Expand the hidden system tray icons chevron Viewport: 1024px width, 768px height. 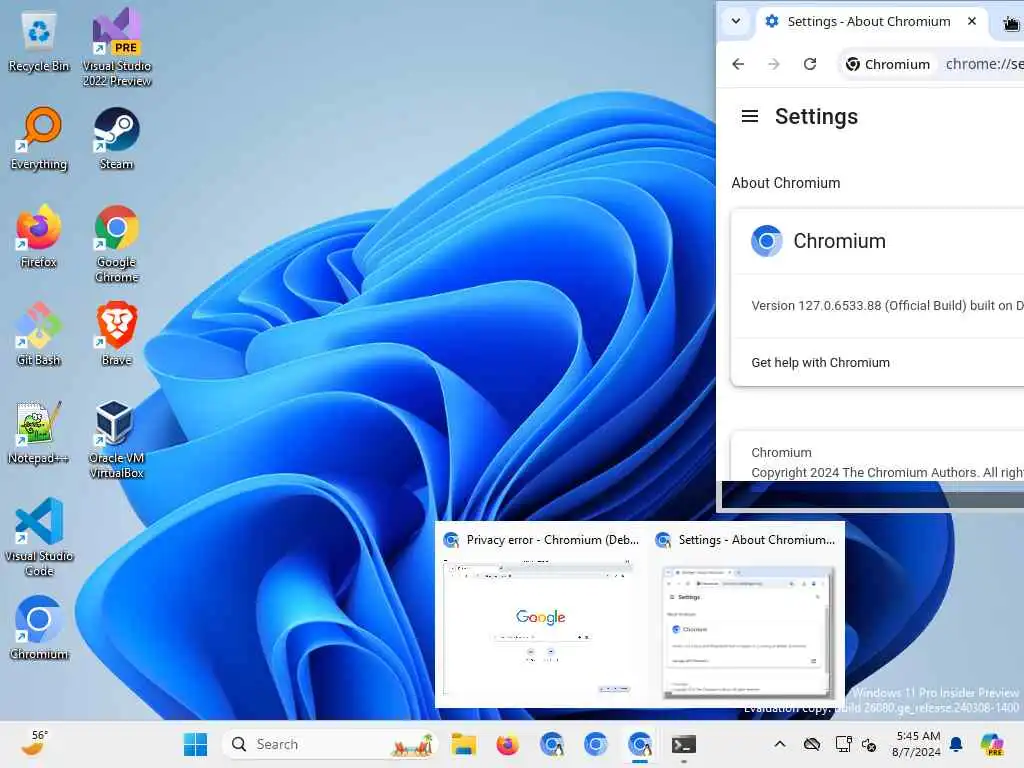780,744
